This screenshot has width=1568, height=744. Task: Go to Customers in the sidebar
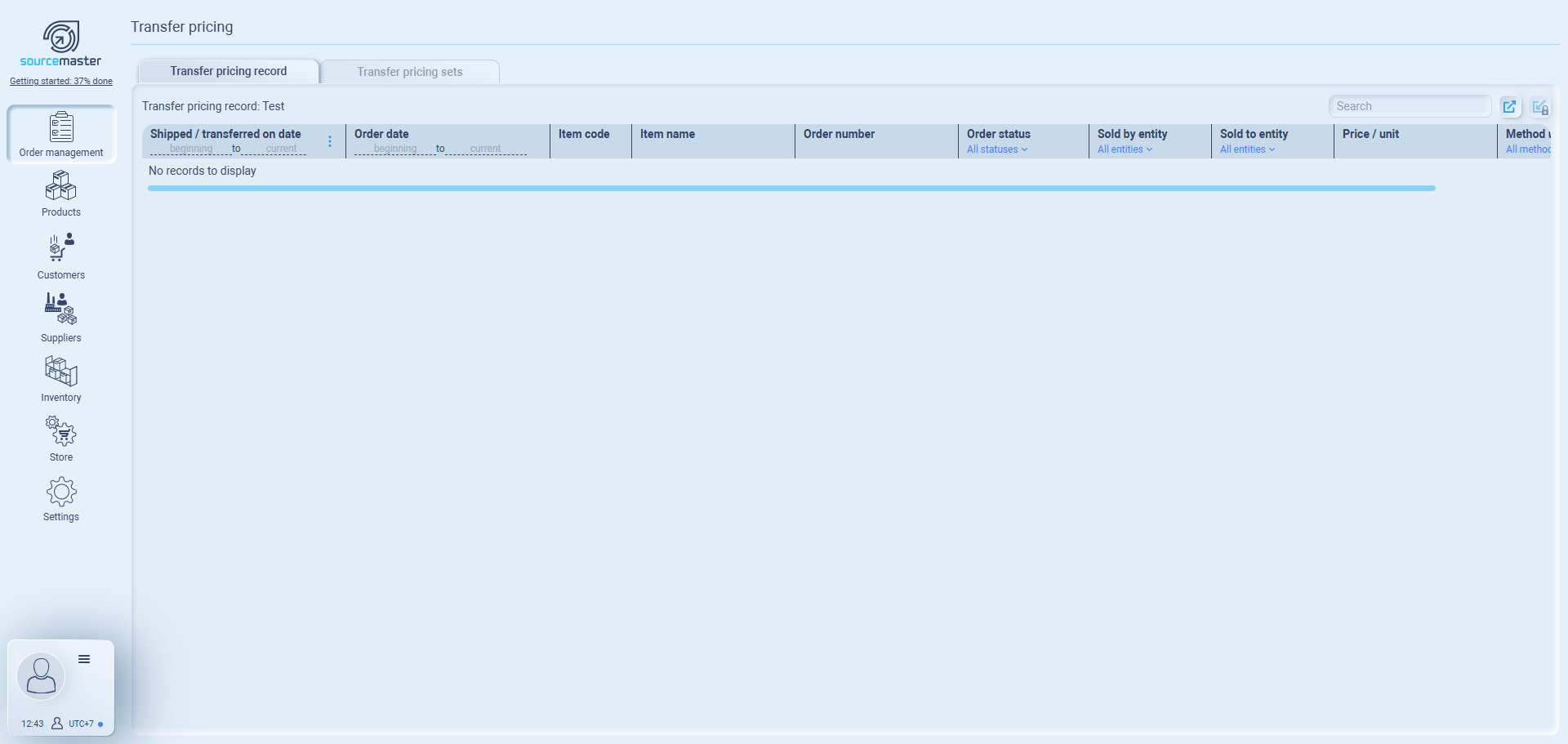point(61,248)
